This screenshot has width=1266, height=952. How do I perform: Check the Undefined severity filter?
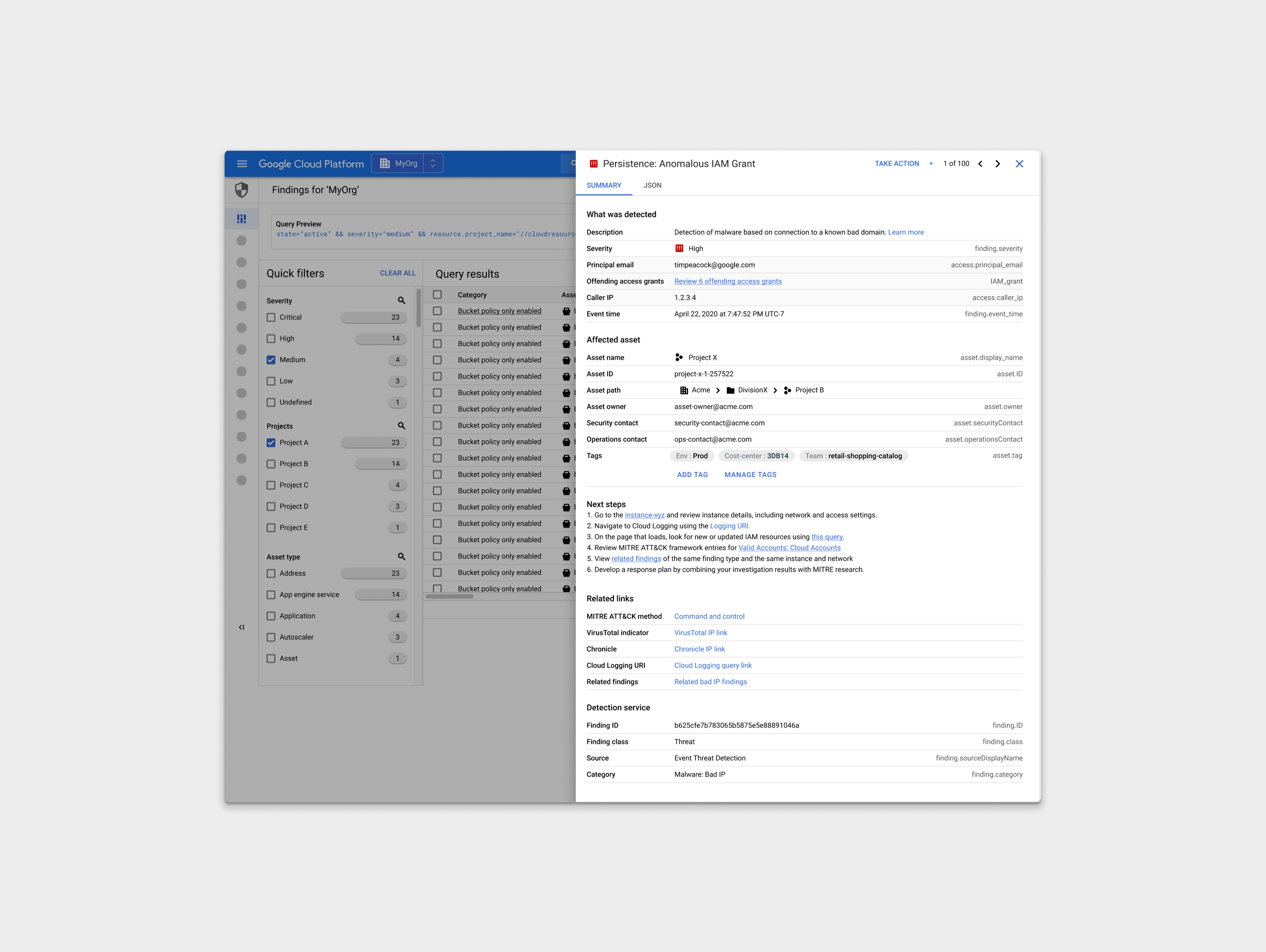coord(272,402)
